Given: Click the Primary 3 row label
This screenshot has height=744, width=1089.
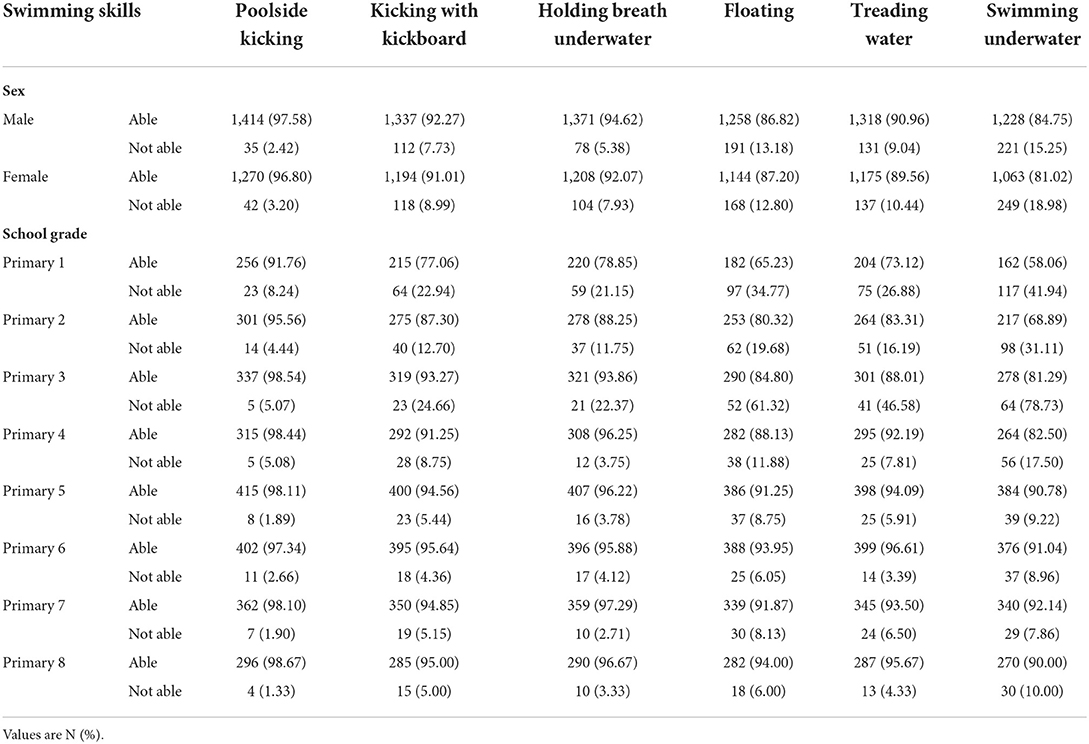Looking at the screenshot, I should [34, 377].
